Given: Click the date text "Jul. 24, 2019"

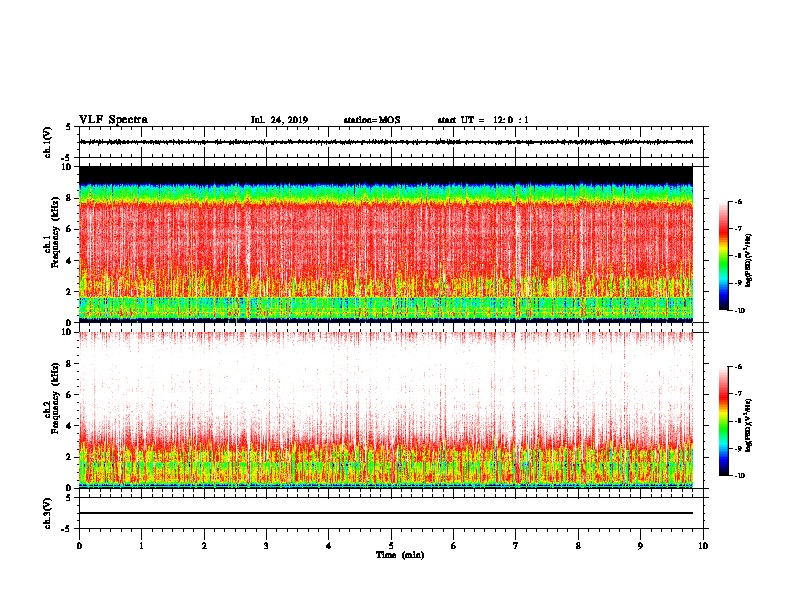Looking at the screenshot, I should pyautogui.click(x=279, y=120).
